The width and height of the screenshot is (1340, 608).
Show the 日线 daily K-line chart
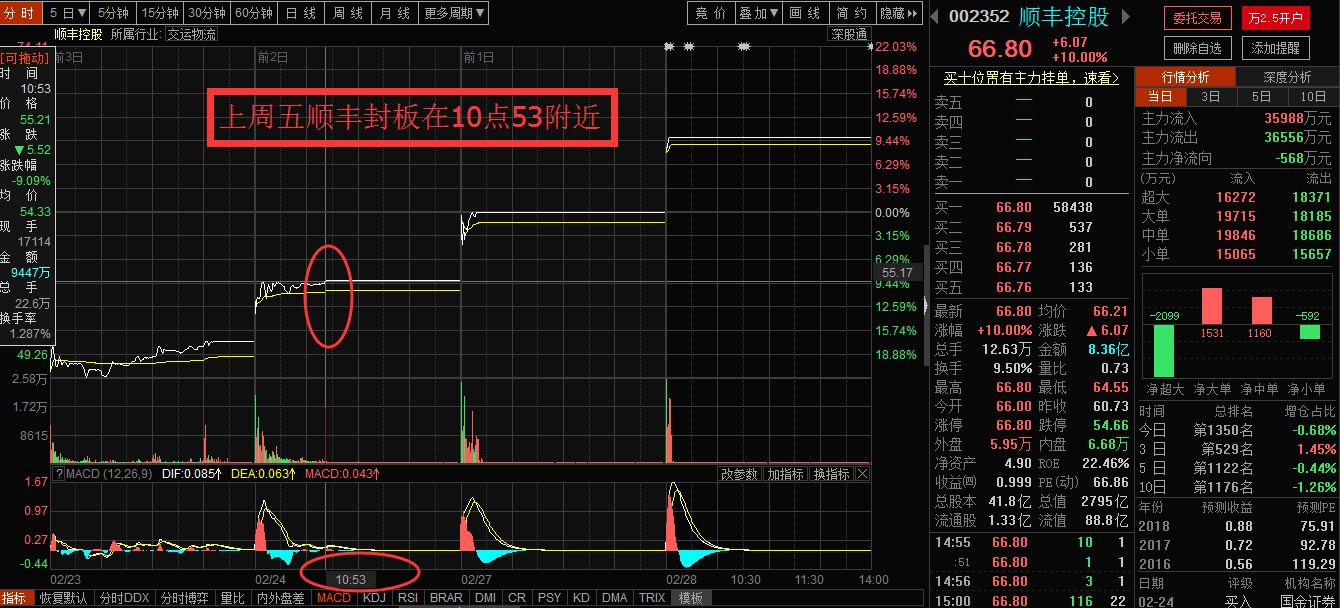[300, 13]
